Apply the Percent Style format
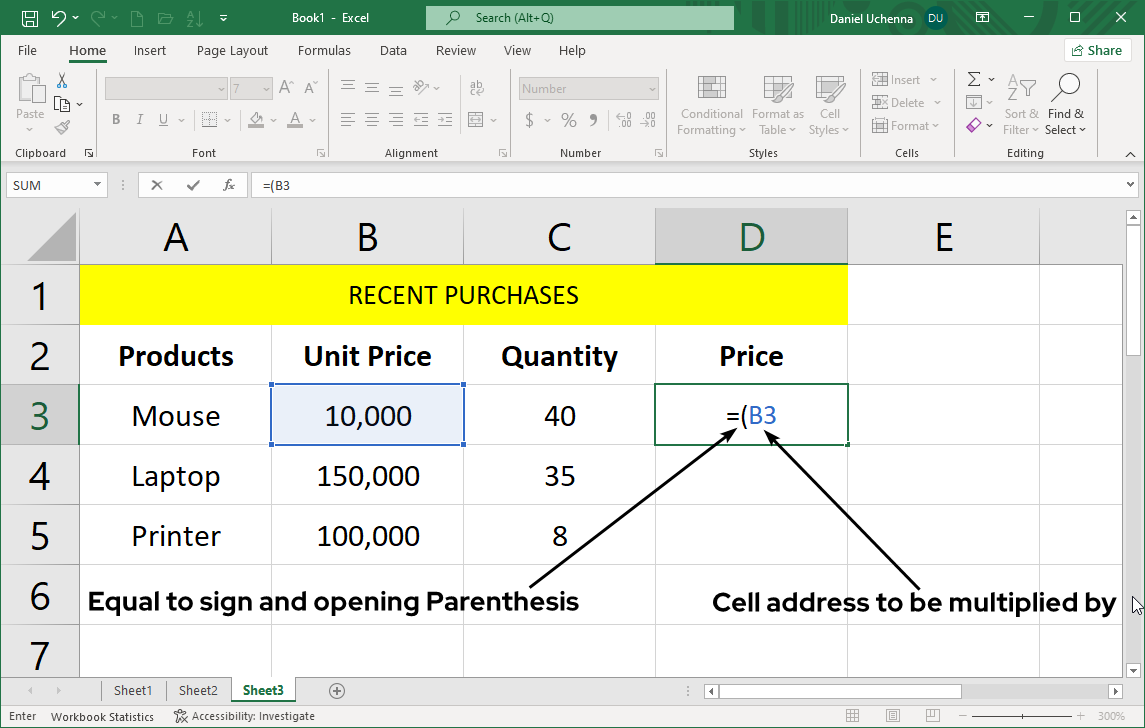 566,118
